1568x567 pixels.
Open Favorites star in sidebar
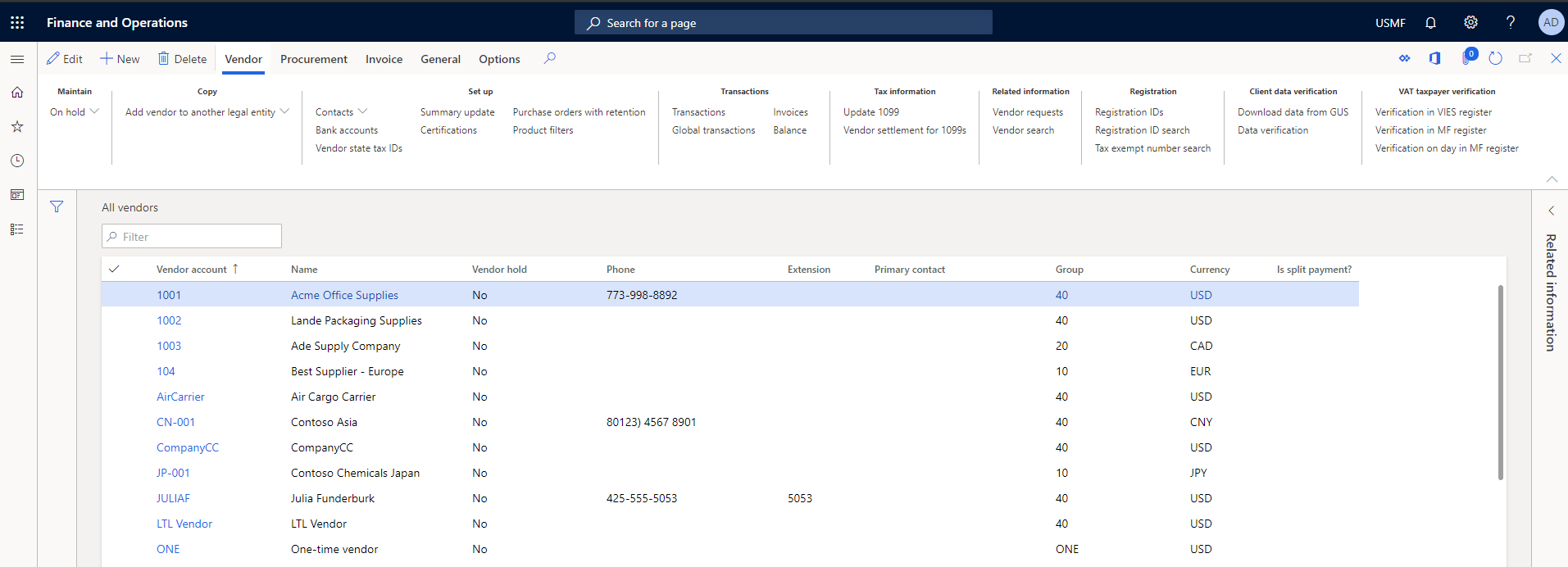tap(17, 126)
